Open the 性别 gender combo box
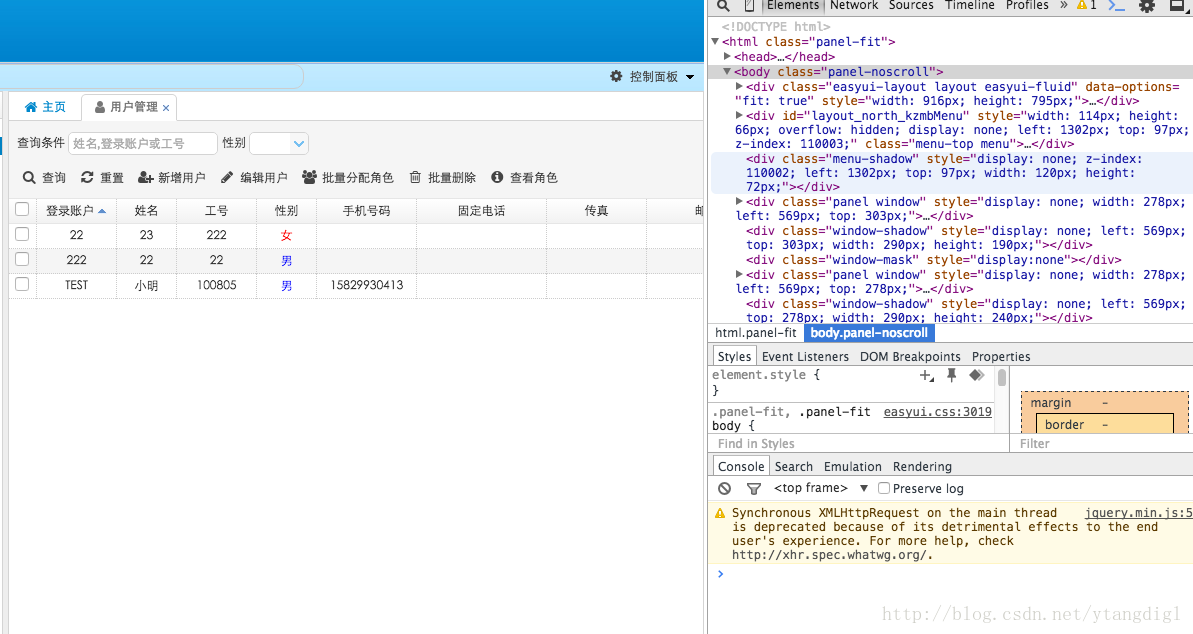1193x634 pixels. point(278,143)
